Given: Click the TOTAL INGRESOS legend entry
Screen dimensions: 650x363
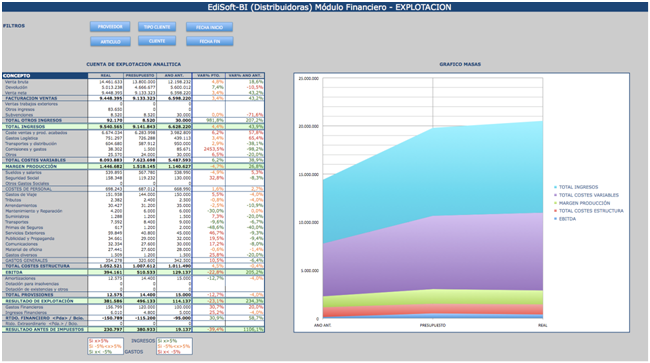Looking at the screenshot, I should click(x=576, y=187).
